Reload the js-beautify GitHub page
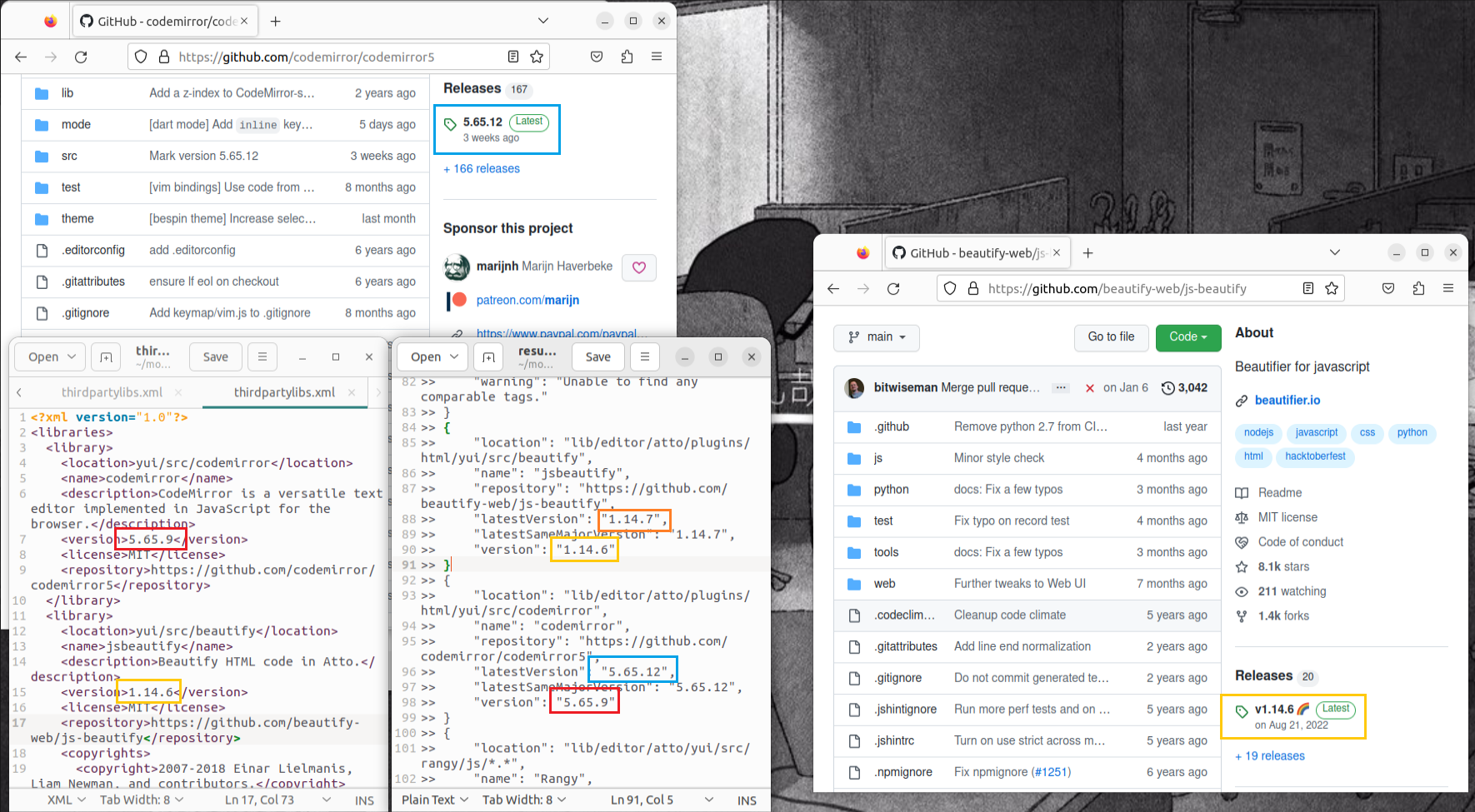 [x=893, y=288]
